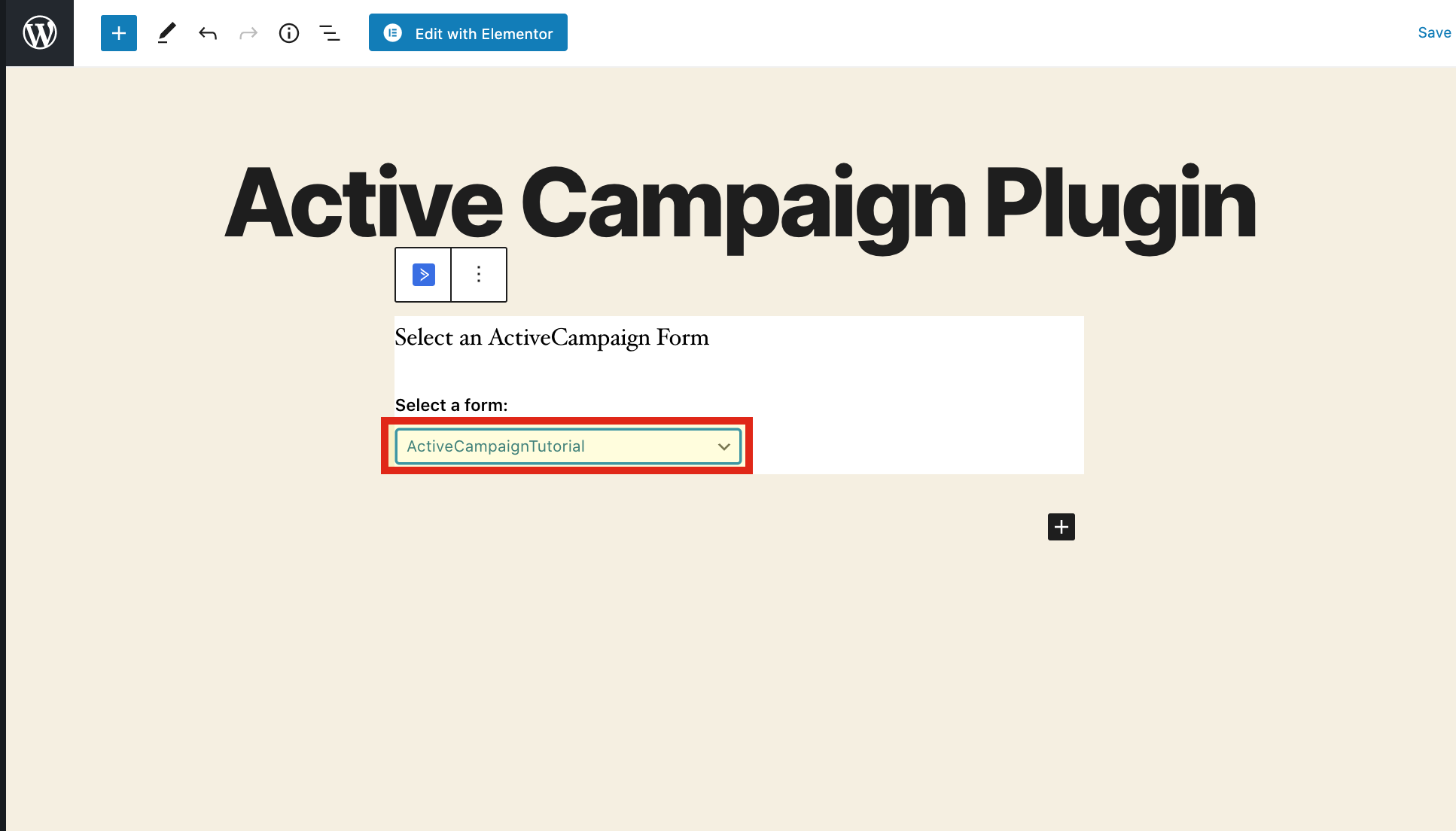Click the ActiveCampaign block type icon
The width and height of the screenshot is (1456, 831).
(x=424, y=275)
